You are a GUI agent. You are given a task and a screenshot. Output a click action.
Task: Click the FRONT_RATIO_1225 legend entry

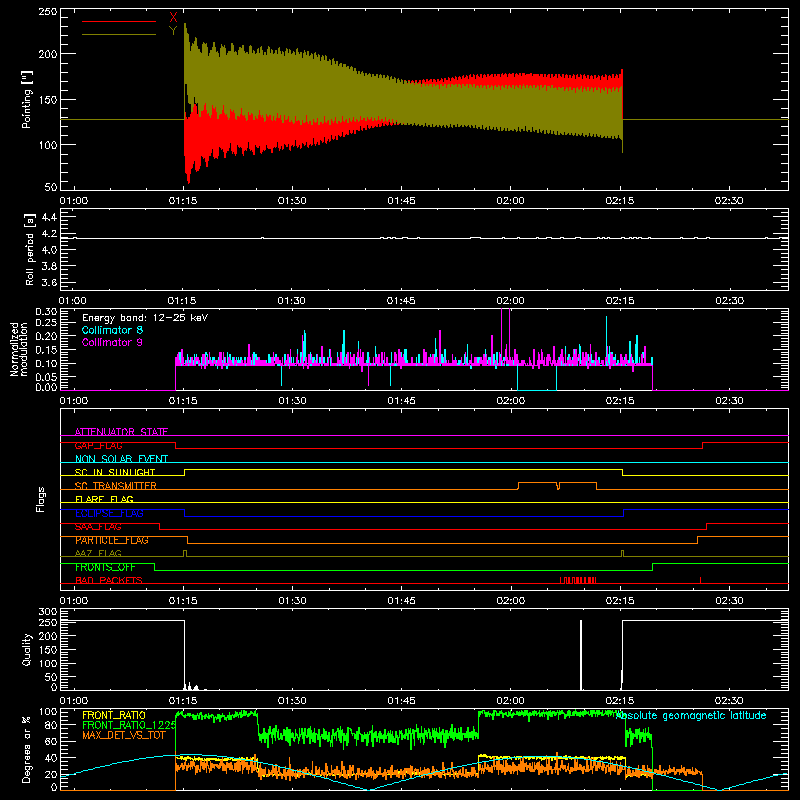129,725
